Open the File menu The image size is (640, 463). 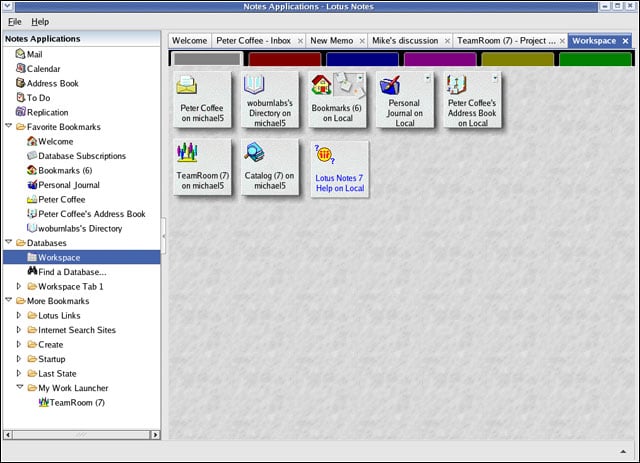tap(14, 21)
